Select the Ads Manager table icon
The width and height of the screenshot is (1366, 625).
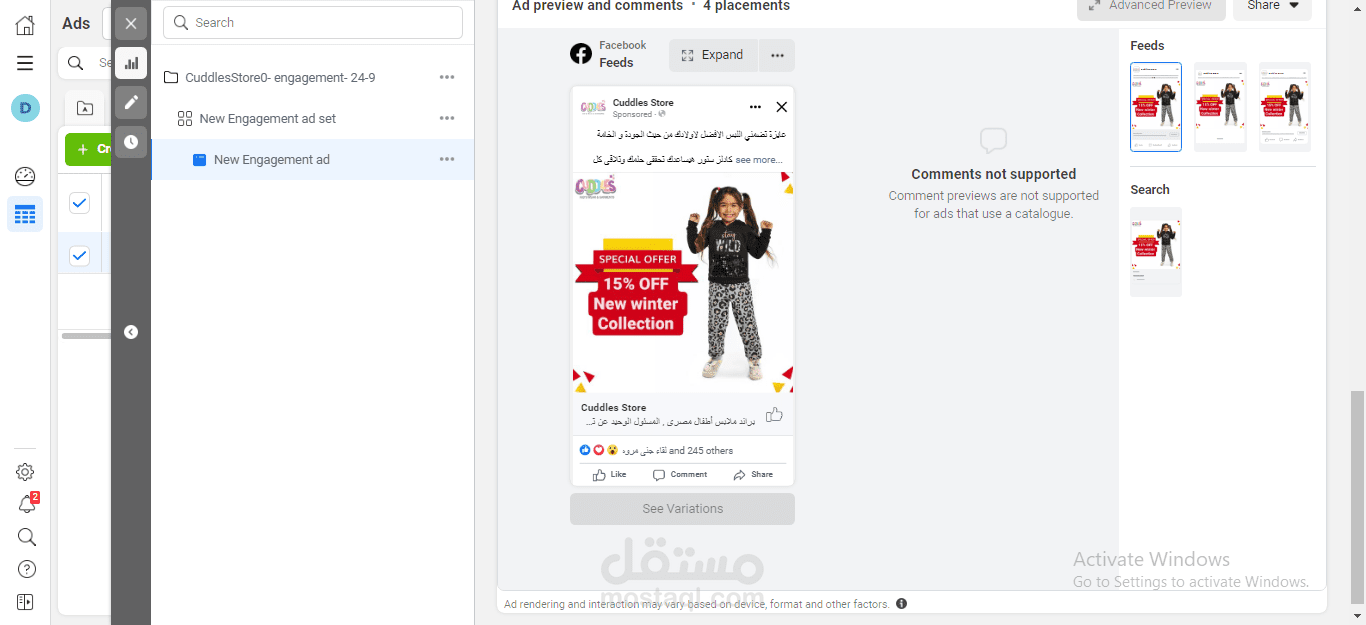click(x=25, y=214)
